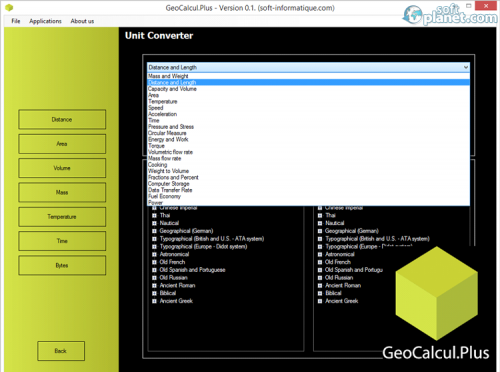This screenshot has width=500, height=372.
Task: Expand Thai node in left tree
Action: point(154,215)
